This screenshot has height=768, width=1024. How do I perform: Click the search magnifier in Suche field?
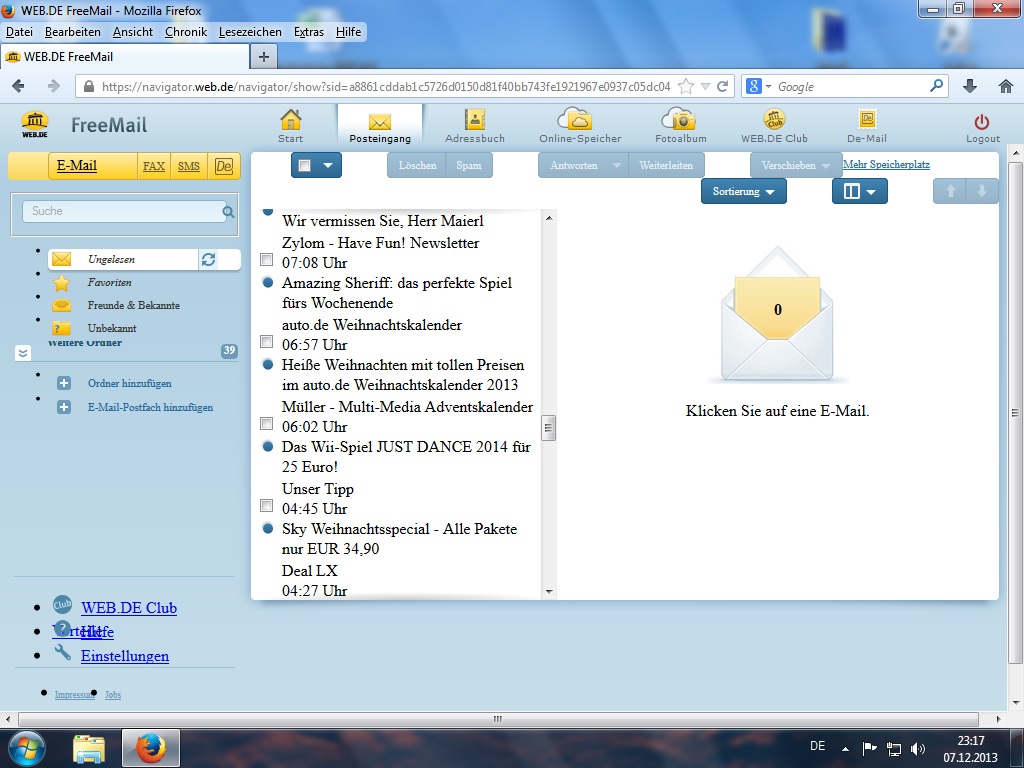[229, 212]
